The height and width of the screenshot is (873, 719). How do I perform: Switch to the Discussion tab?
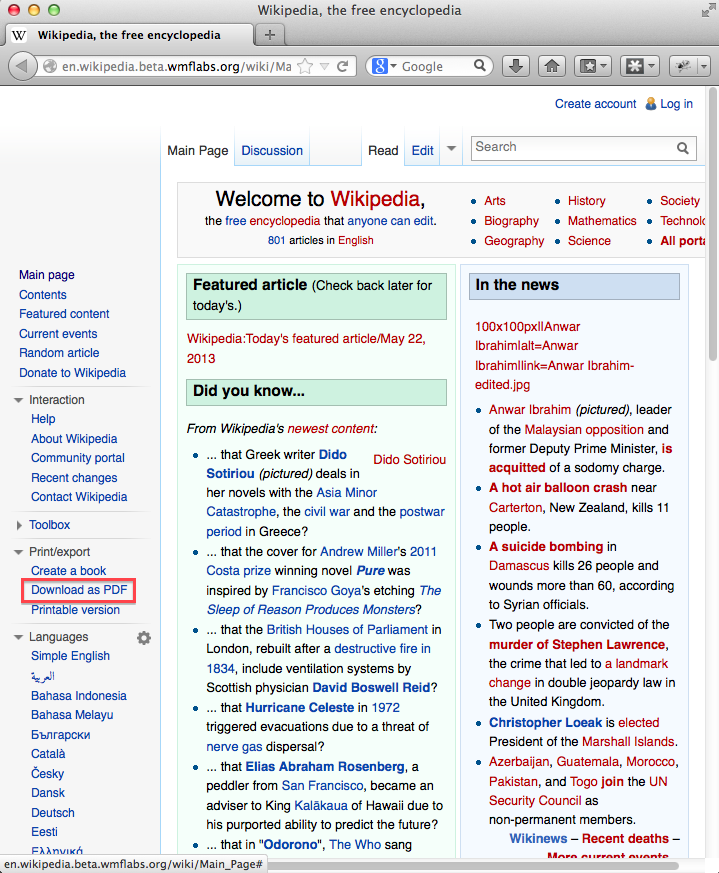(272, 151)
